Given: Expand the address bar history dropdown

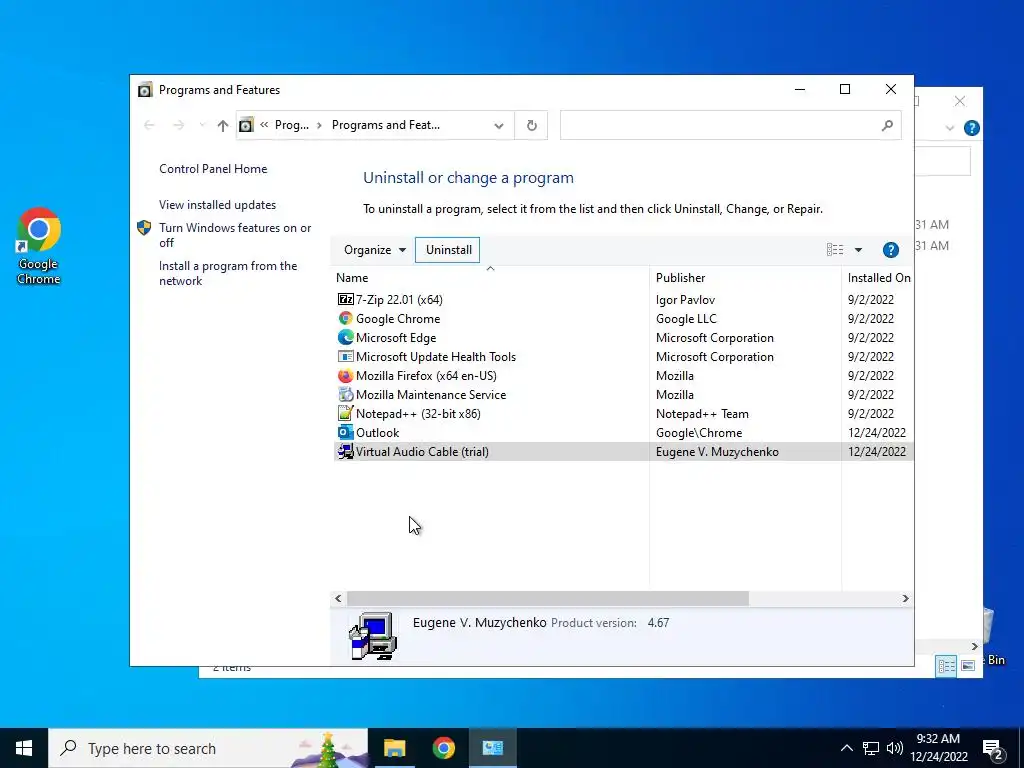Looking at the screenshot, I should point(499,125).
